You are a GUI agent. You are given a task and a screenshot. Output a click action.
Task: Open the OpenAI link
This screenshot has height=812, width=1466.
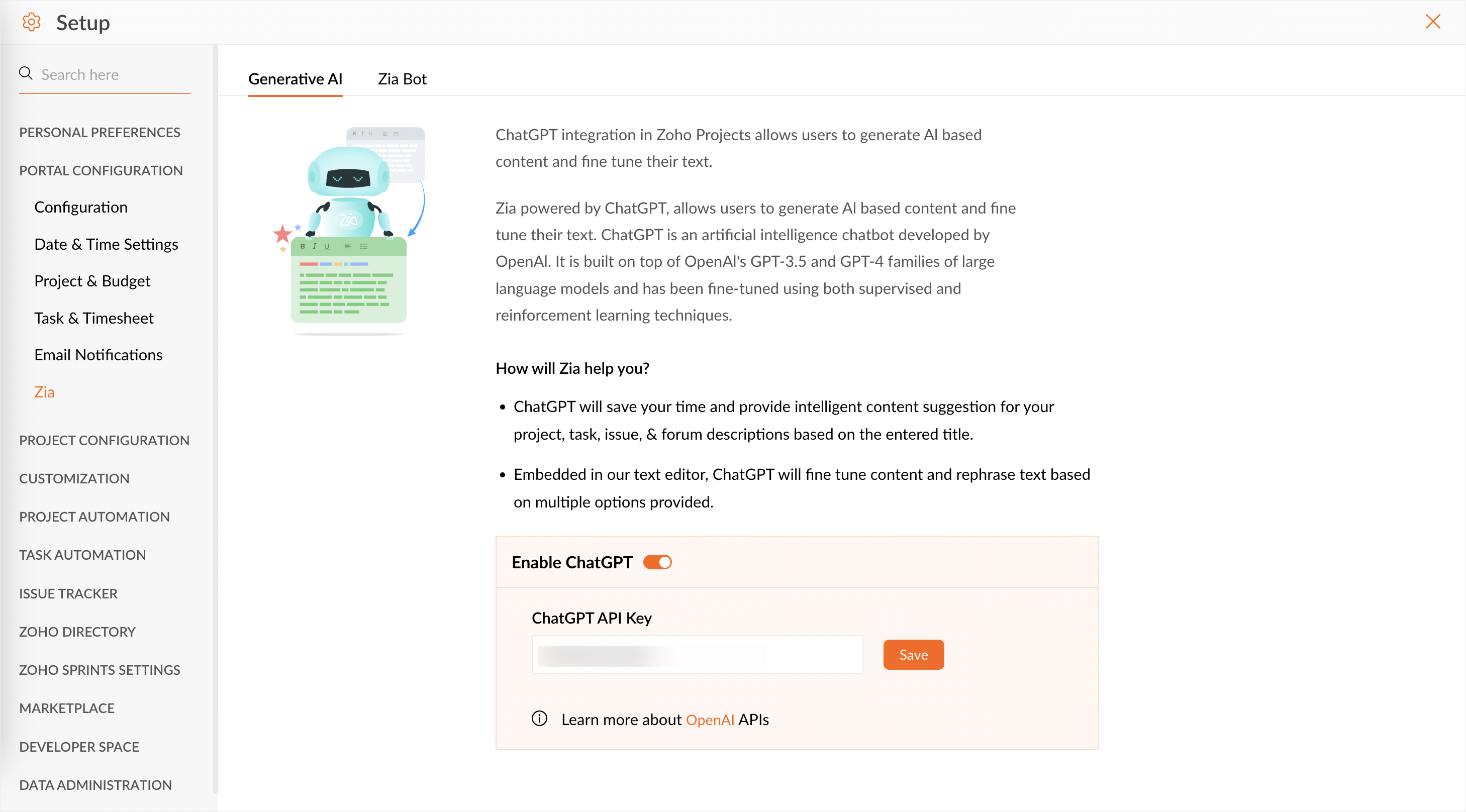coord(710,720)
